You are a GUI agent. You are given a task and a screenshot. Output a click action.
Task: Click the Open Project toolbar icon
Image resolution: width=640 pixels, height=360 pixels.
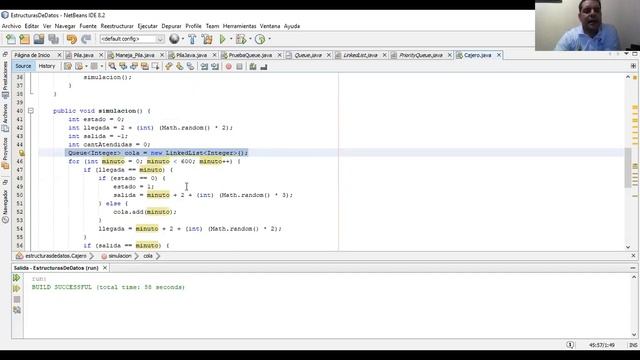click(x=39, y=39)
